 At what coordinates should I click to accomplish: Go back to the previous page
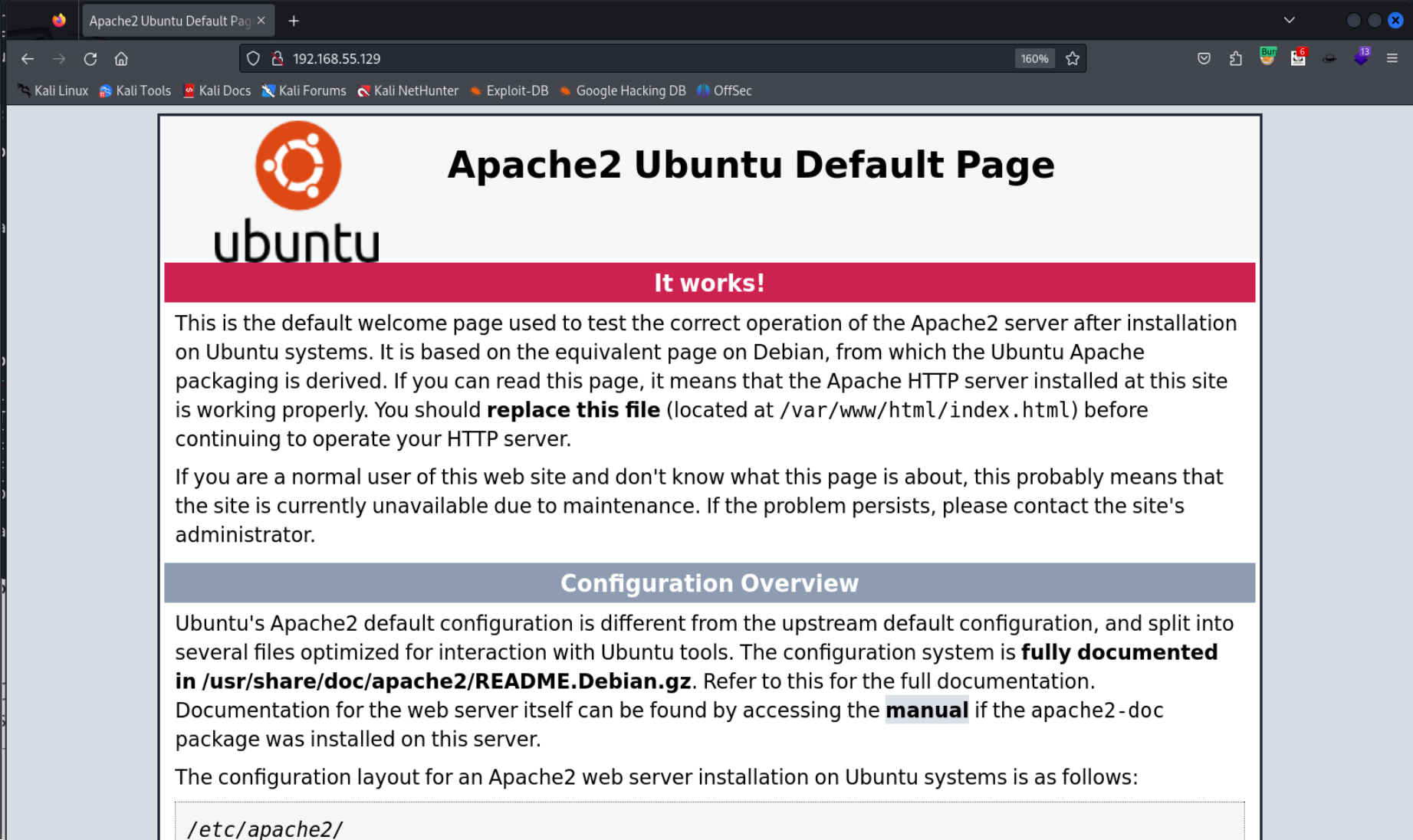pyautogui.click(x=28, y=58)
